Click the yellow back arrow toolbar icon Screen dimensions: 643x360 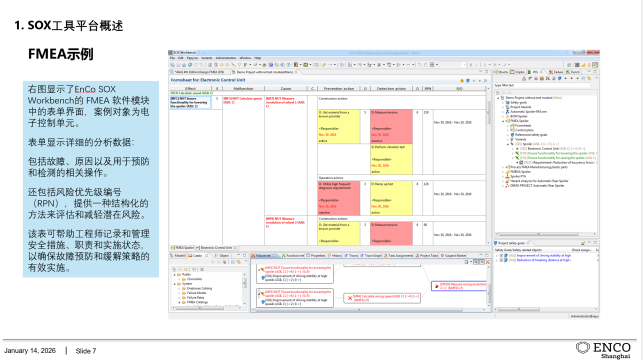tap(222, 65)
